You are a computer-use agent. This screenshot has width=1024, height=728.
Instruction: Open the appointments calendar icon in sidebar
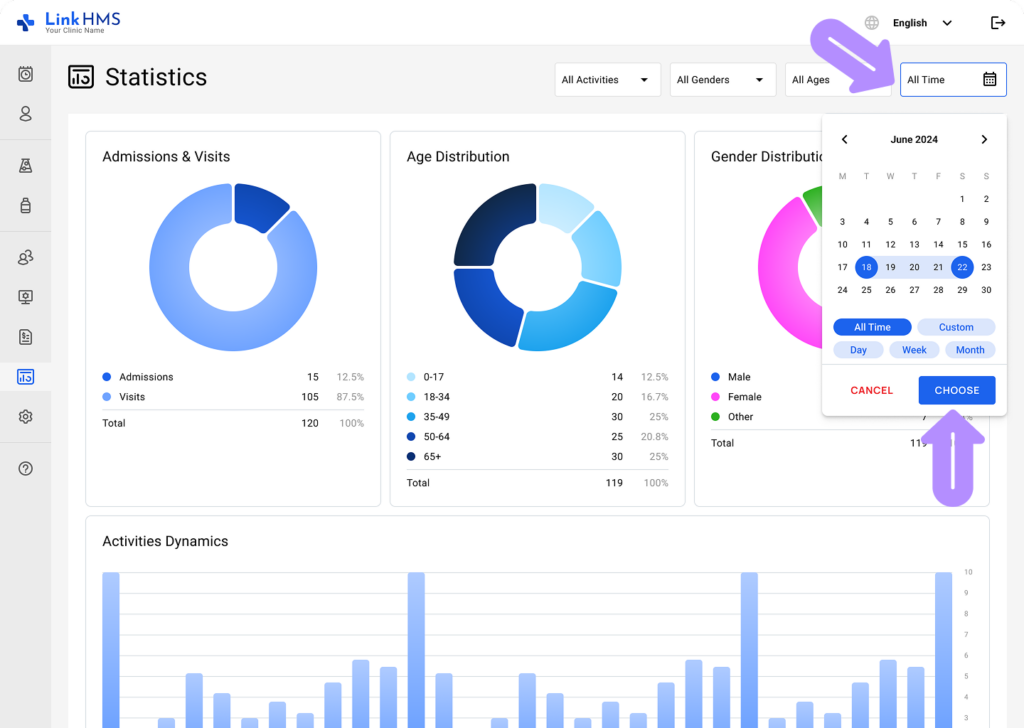click(24, 73)
